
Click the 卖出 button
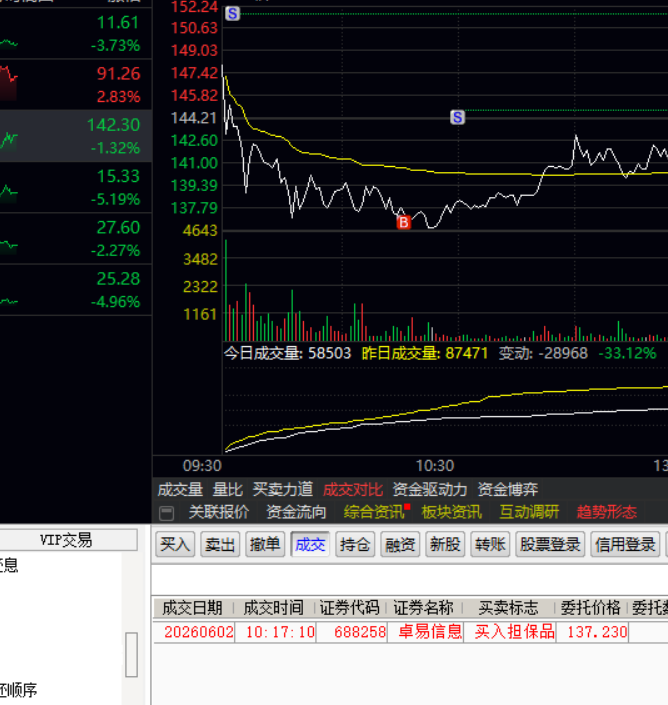(x=220, y=544)
